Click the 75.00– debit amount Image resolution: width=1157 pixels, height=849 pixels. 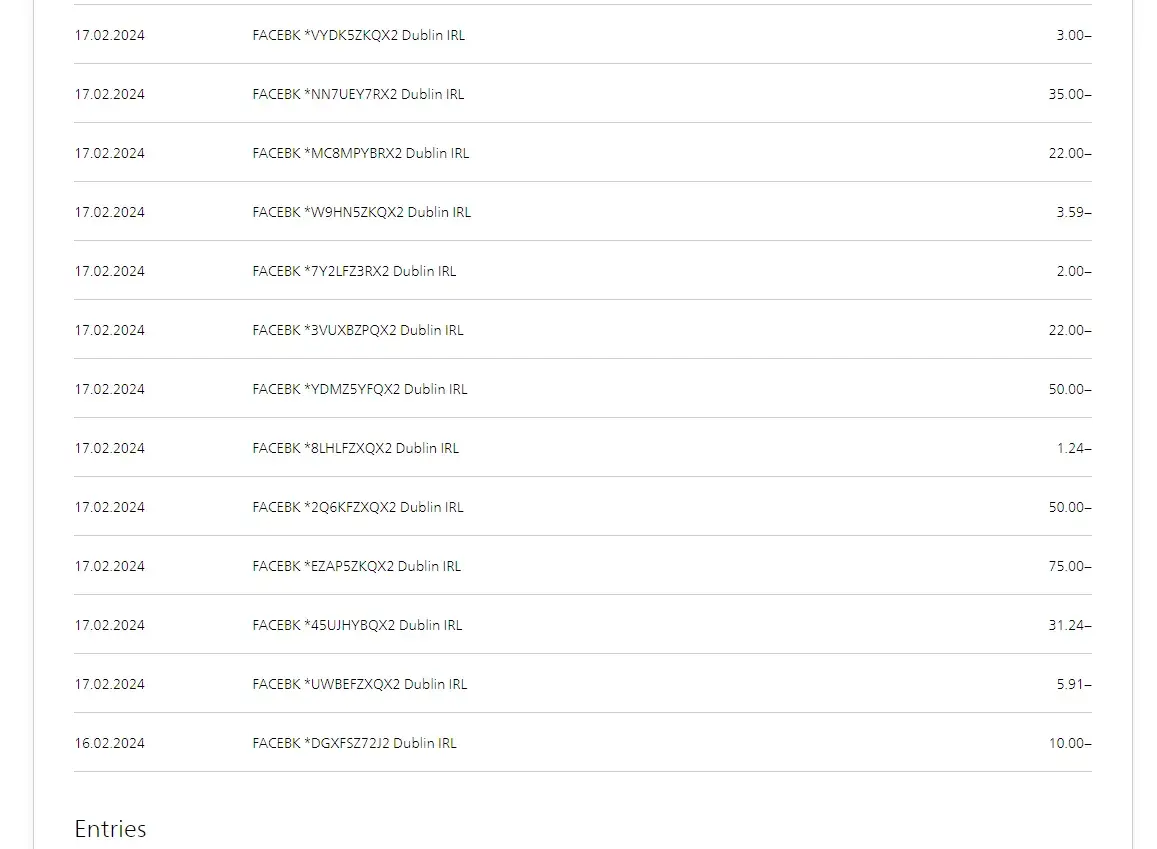coord(1069,566)
